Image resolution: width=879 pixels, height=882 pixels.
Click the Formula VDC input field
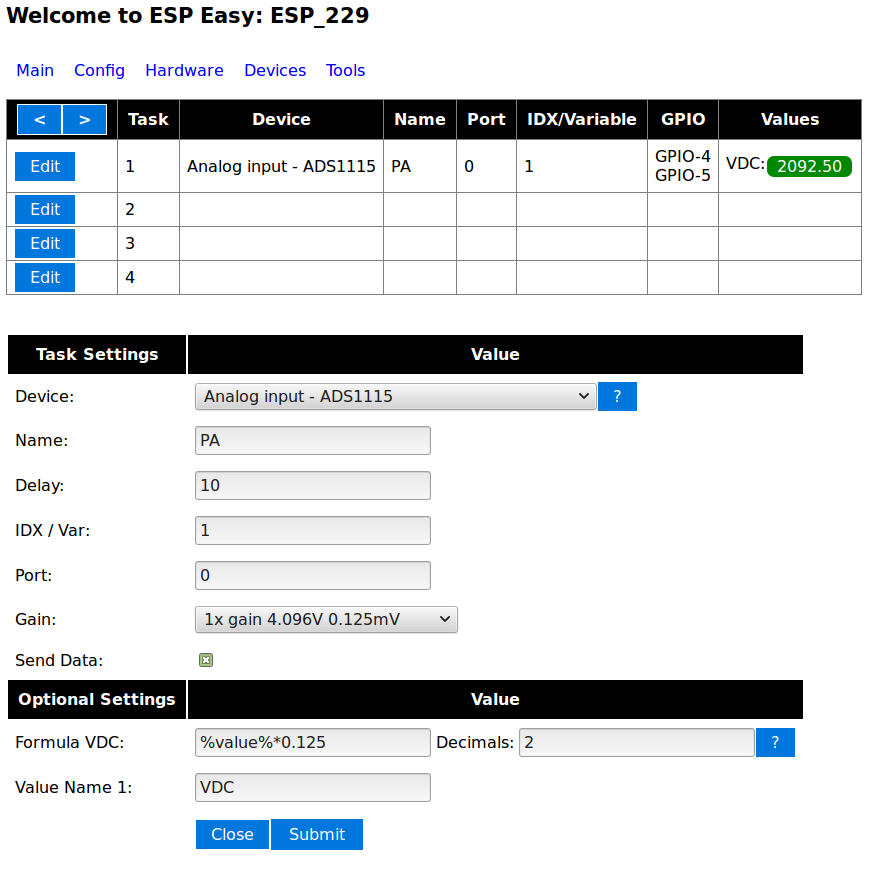coord(313,743)
